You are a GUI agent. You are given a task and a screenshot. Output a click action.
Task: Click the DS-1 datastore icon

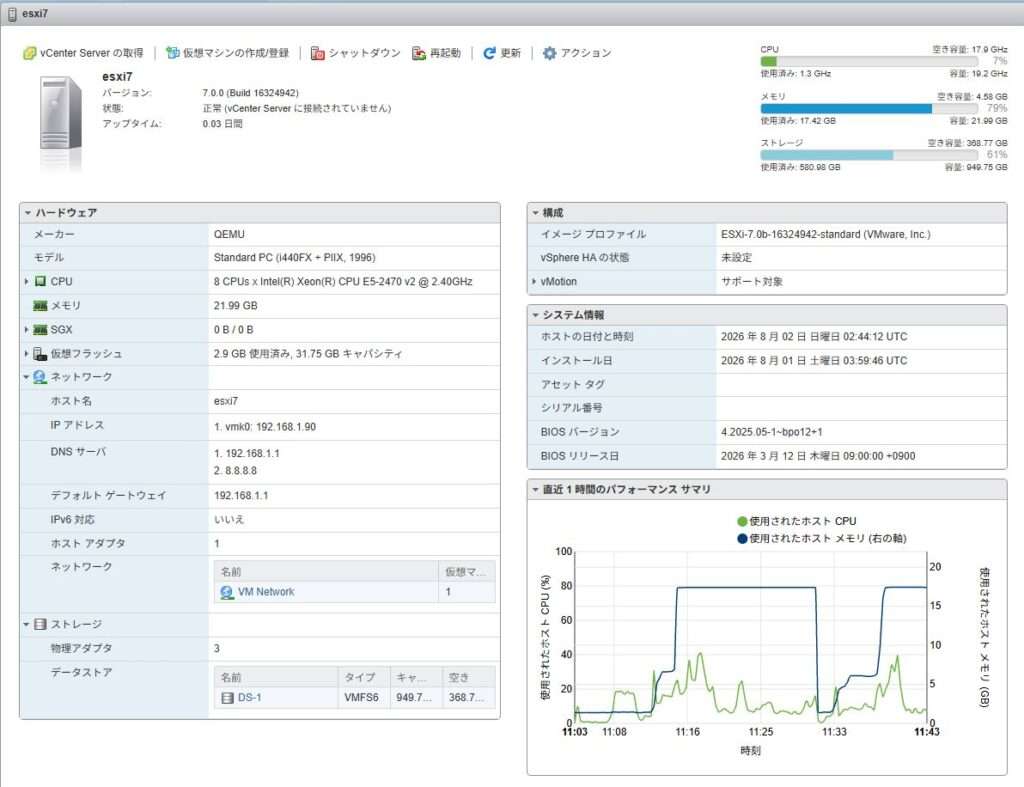click(x=227, y=698)
